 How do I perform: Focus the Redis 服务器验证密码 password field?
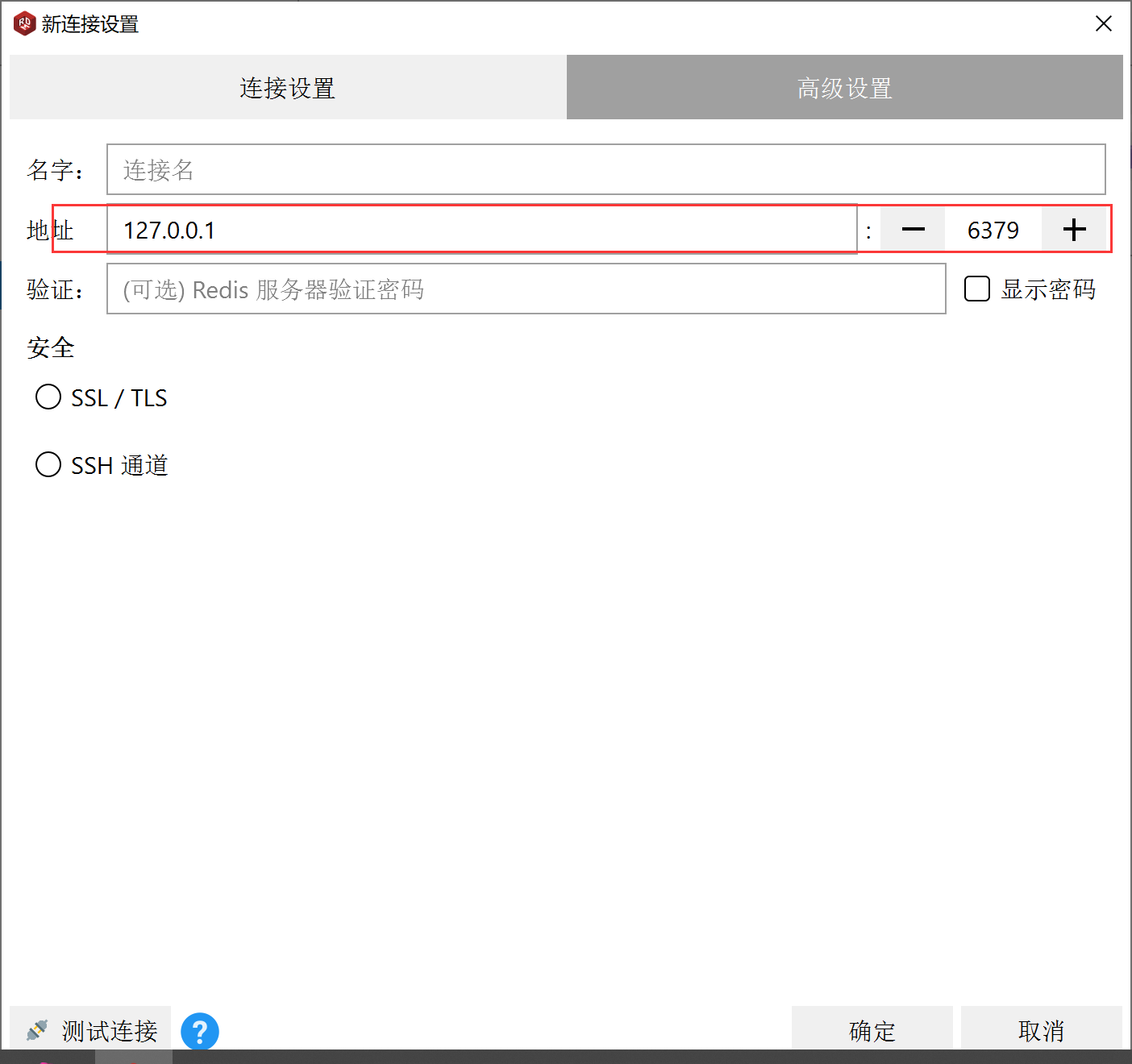point(526,289)
